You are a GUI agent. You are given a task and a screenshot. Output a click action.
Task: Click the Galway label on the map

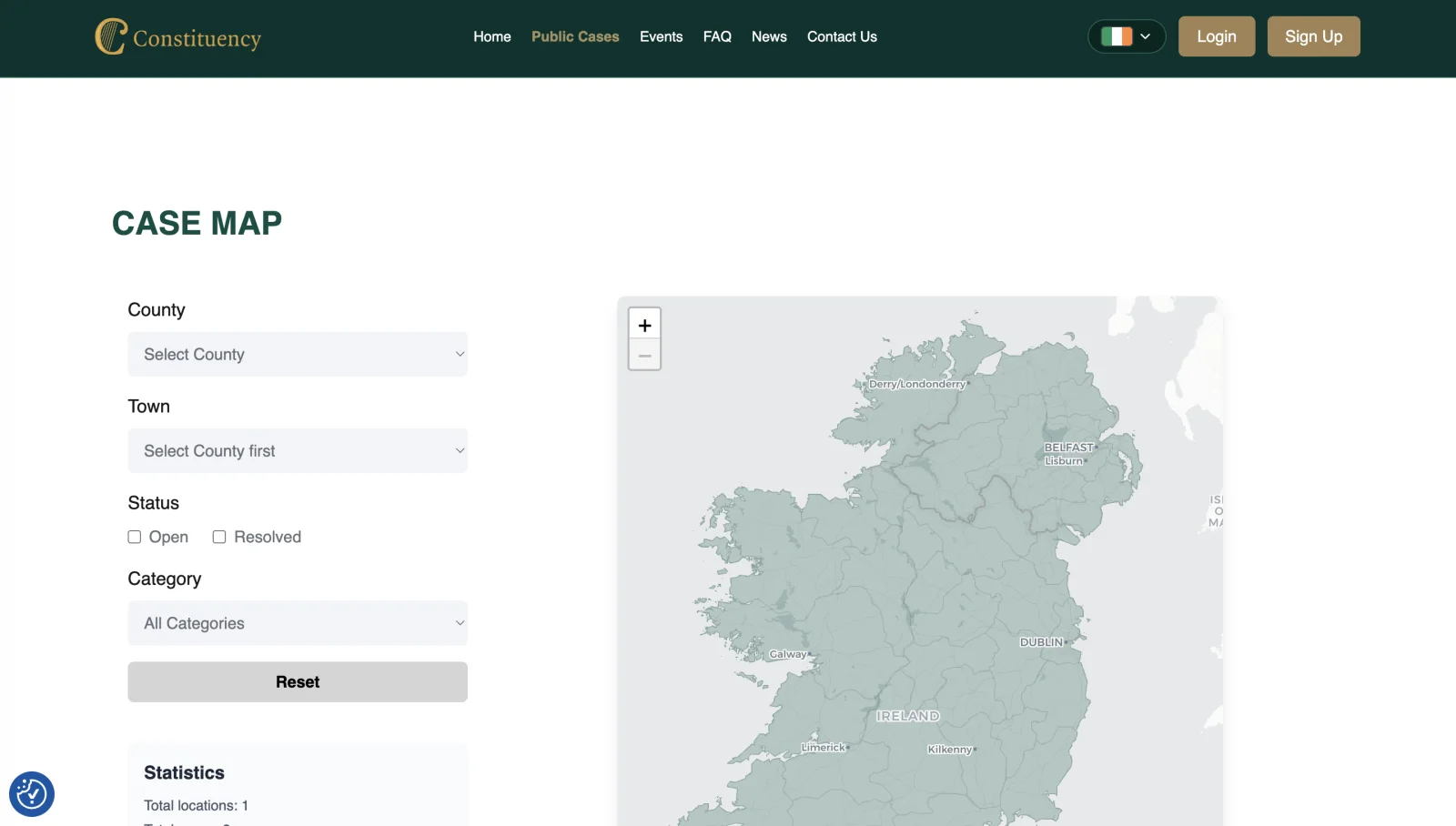point(787,654)
